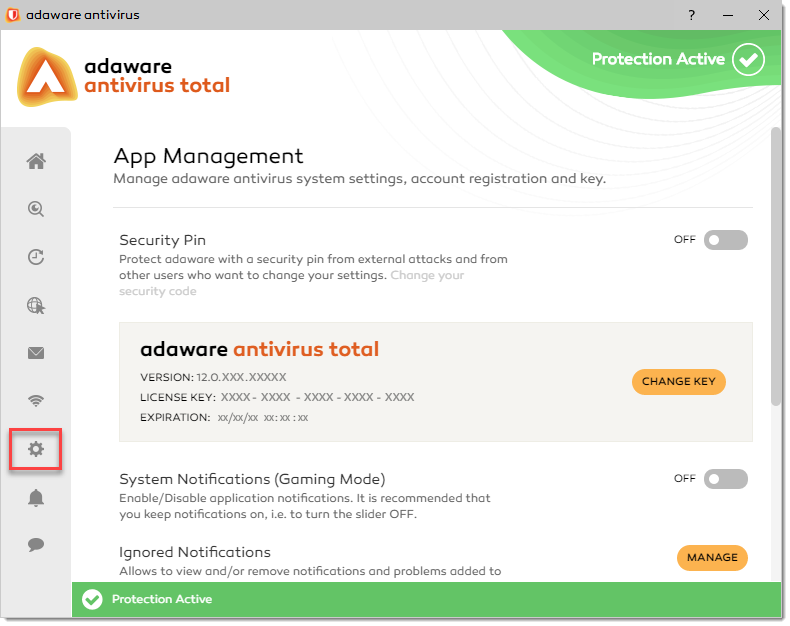Click the CHANGE KEY button
This screenshot has height=626, width=790.
679,382
